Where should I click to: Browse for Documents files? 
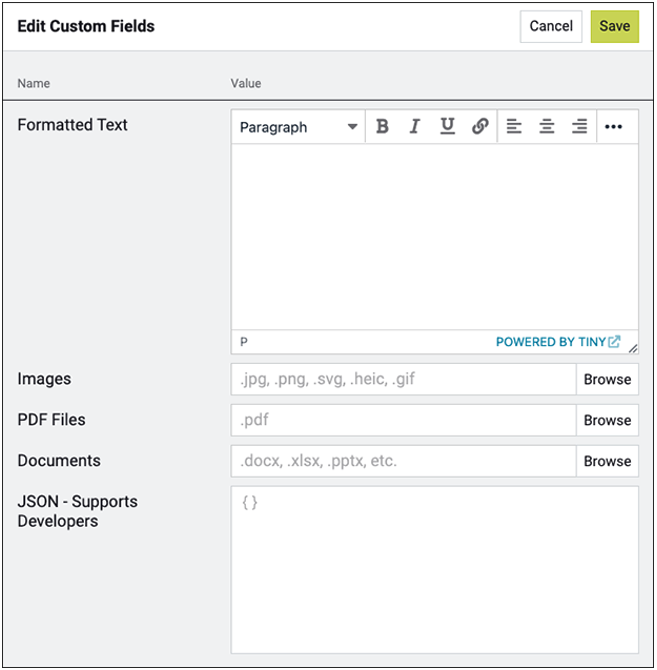(607, 461)
